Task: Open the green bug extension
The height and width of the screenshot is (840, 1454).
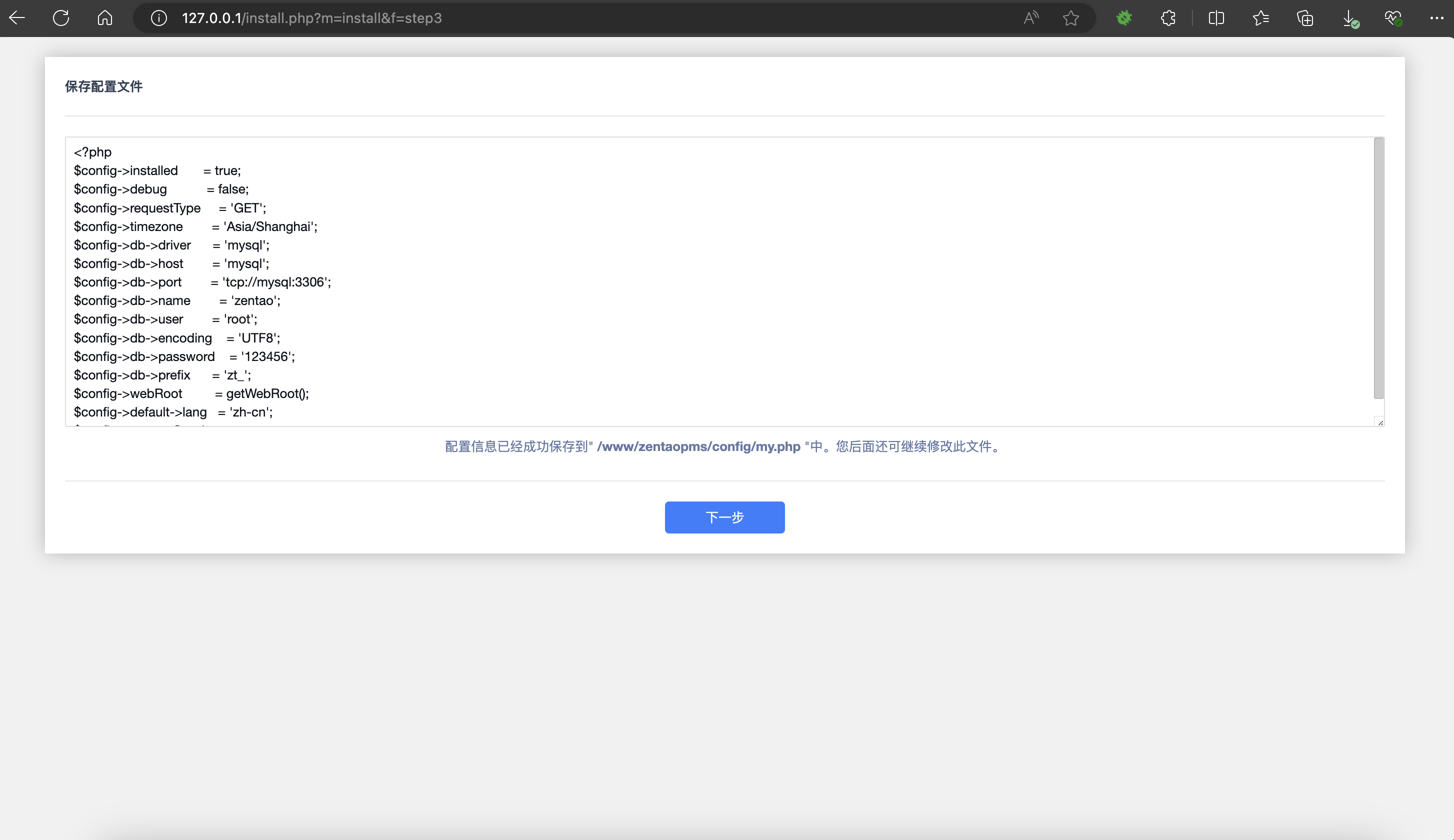Action: click(1123, 18)
